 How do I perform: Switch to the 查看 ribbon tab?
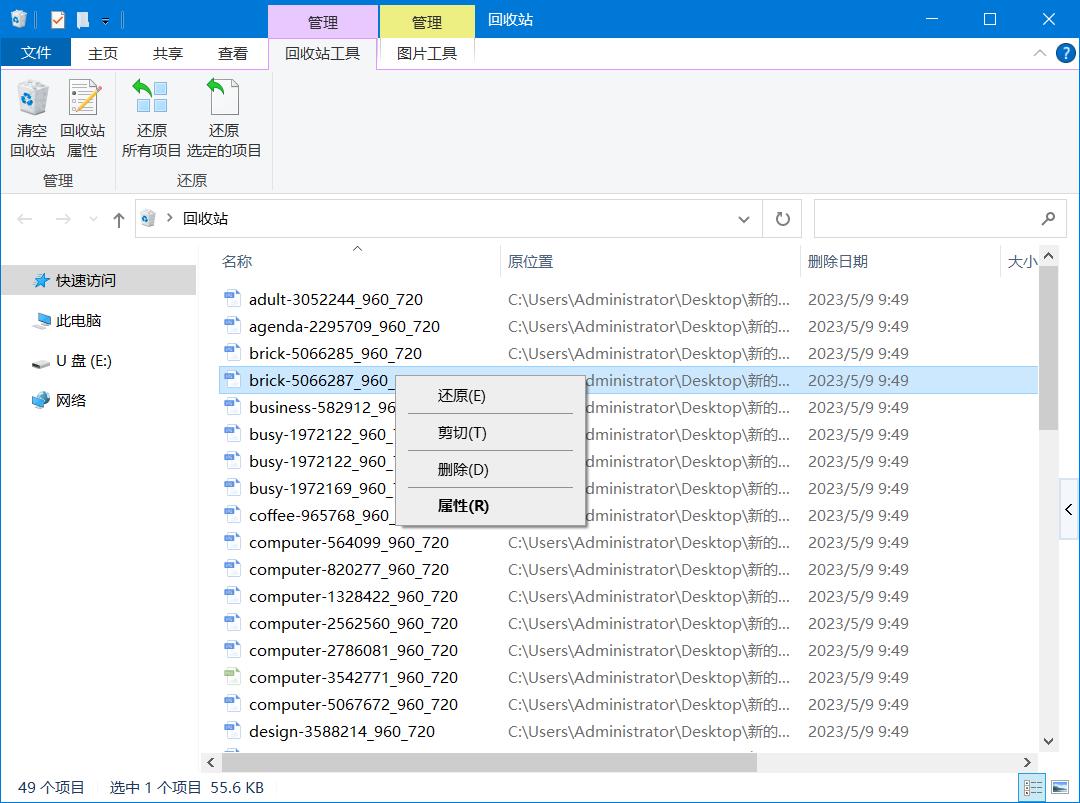(x=232, y=53)
